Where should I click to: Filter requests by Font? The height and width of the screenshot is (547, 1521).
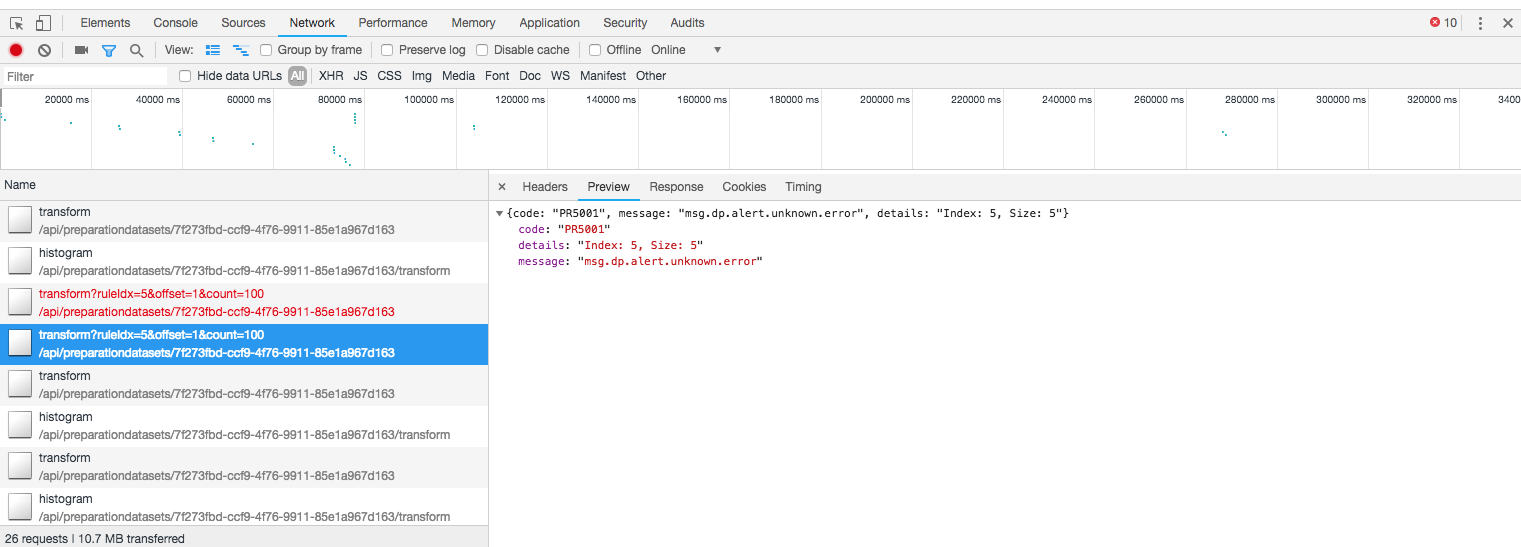pyautogui.click(x=497, y=76)
